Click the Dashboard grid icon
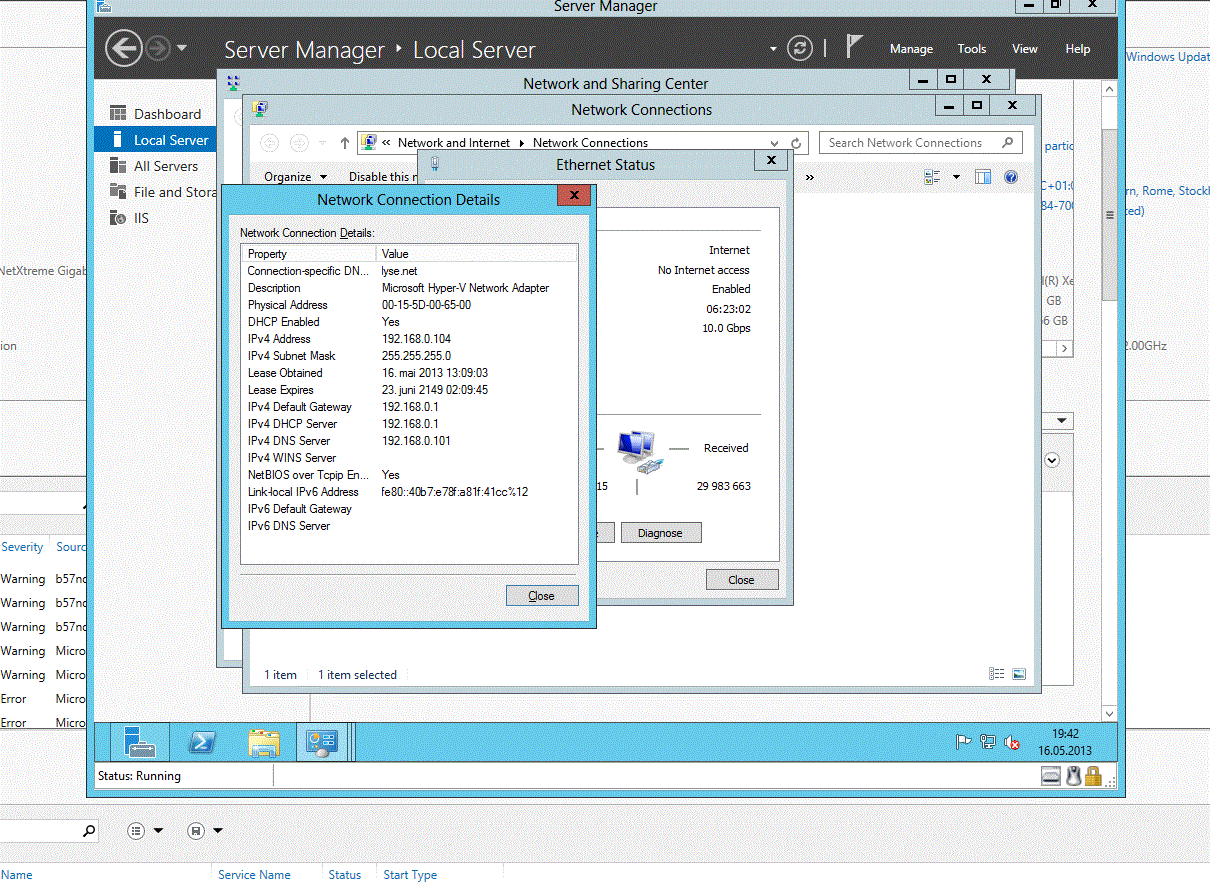This screenshot has width=1210, height=886. coord(118,113)
